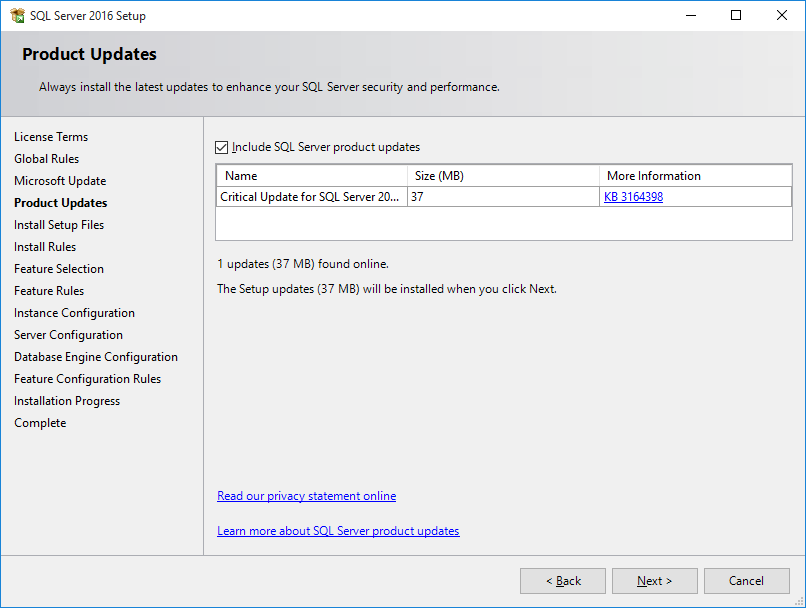Disable Include SQL Server product updates
The image size is (806, 608).
(221, 147)
